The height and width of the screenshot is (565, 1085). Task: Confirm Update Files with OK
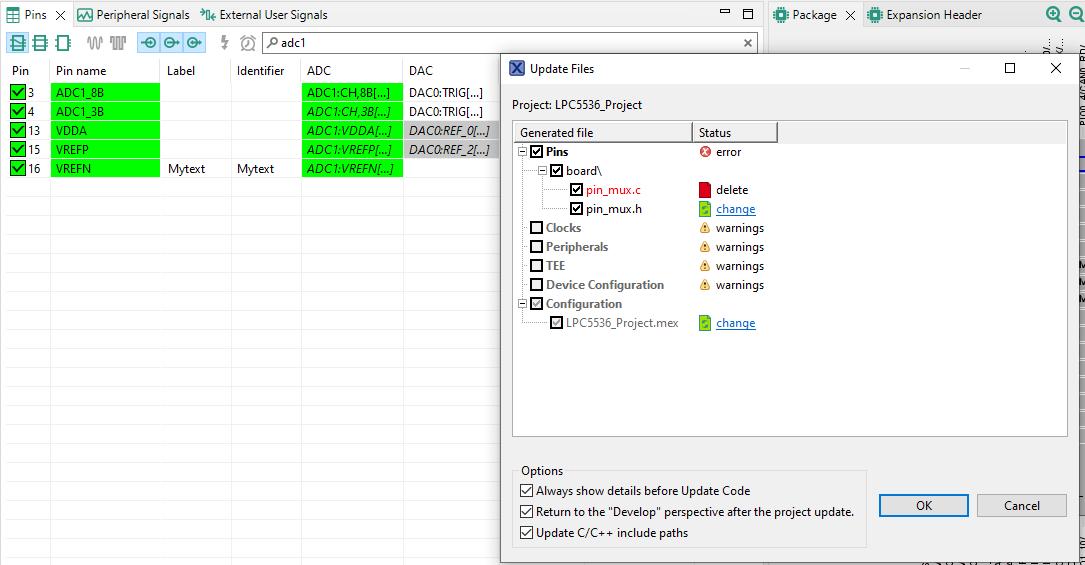click(x=924, y=506)
